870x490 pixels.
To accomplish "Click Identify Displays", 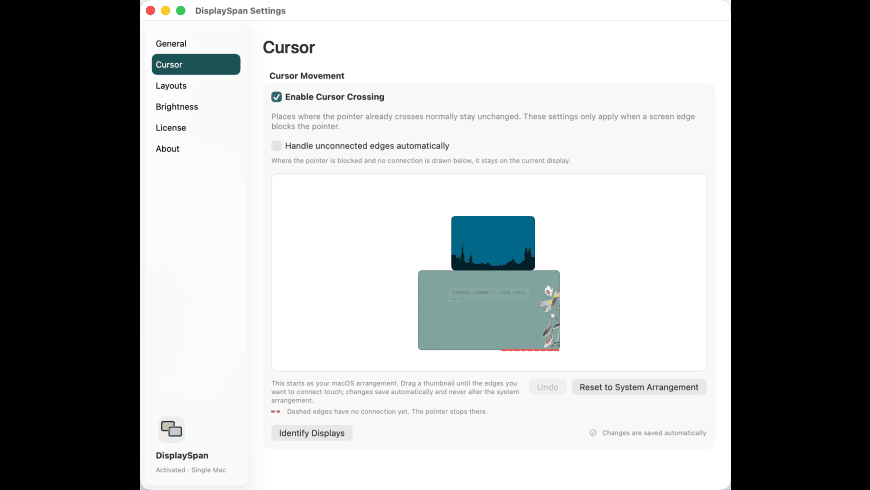I will 312,433.
